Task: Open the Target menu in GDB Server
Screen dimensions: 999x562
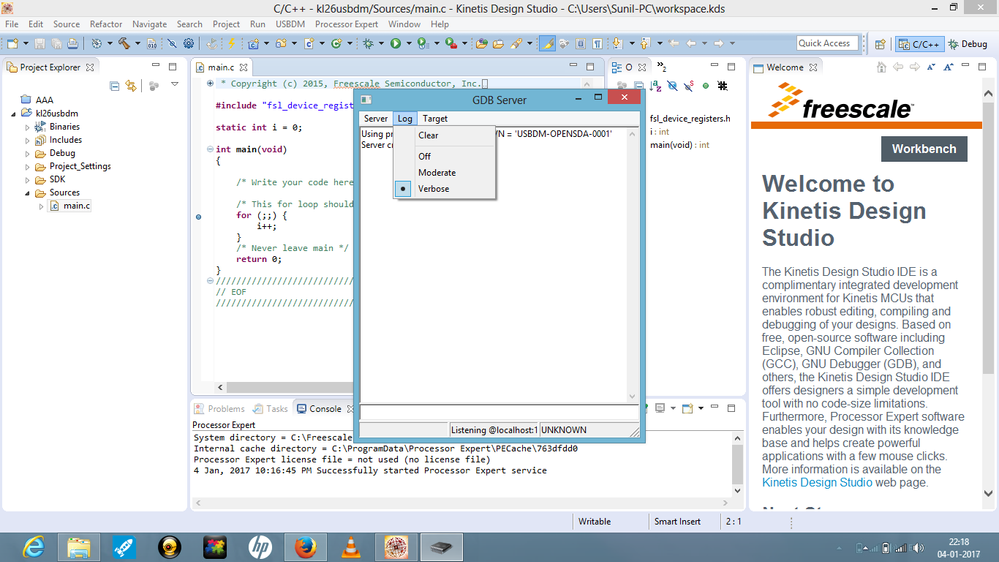Action: pyautogui.click(x=435, y=118)
